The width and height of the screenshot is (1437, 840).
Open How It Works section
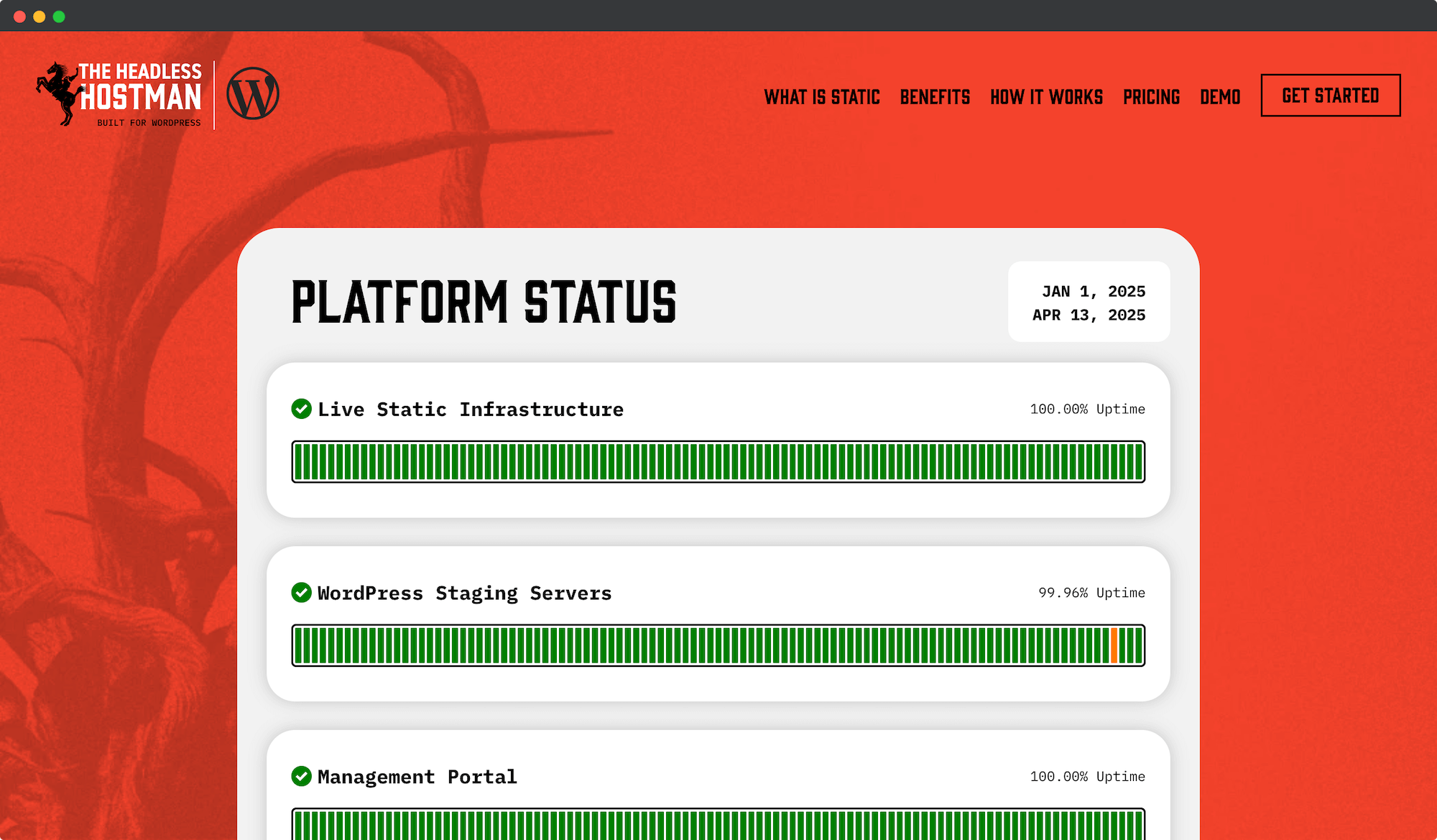[x=1046, y=97]
